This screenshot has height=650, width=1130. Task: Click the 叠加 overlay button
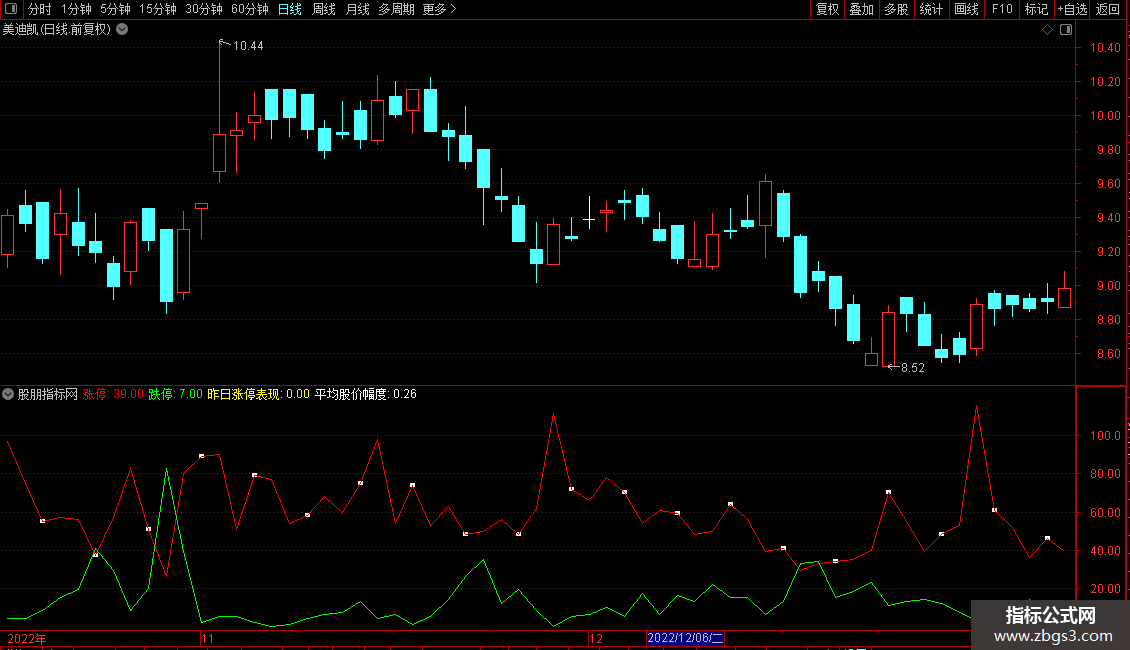[861, 9]
